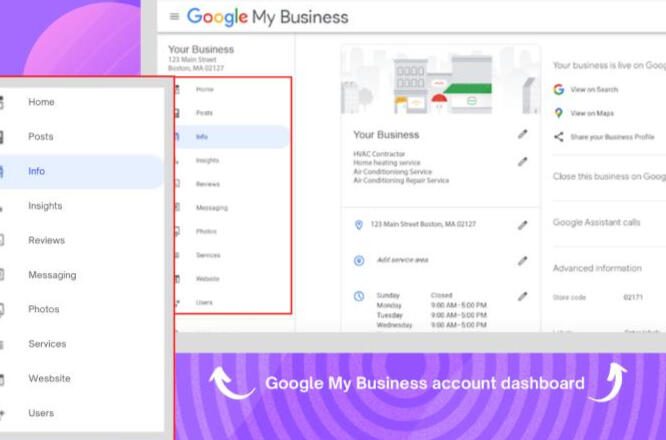Click Store code value 02171
The image size is (666, 440).
click(633, 297)
